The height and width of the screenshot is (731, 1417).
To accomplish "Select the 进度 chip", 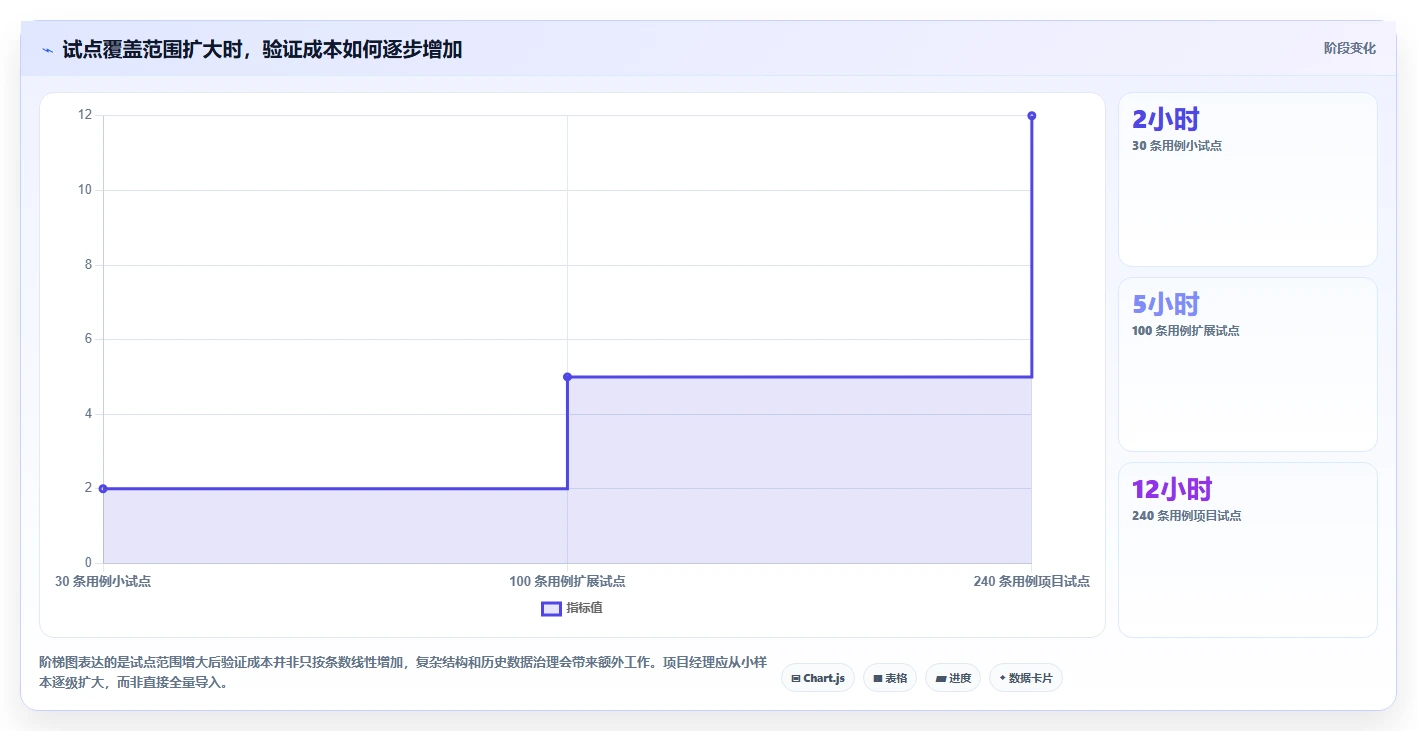I will click(x=953, y=678).
